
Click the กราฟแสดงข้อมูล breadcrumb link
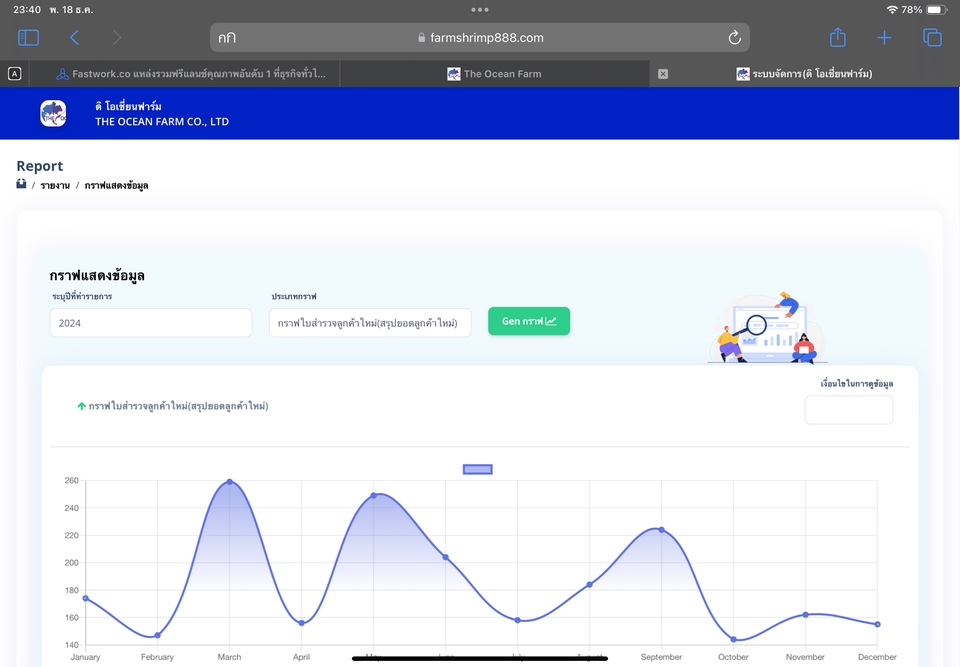(x=116, y=186)
